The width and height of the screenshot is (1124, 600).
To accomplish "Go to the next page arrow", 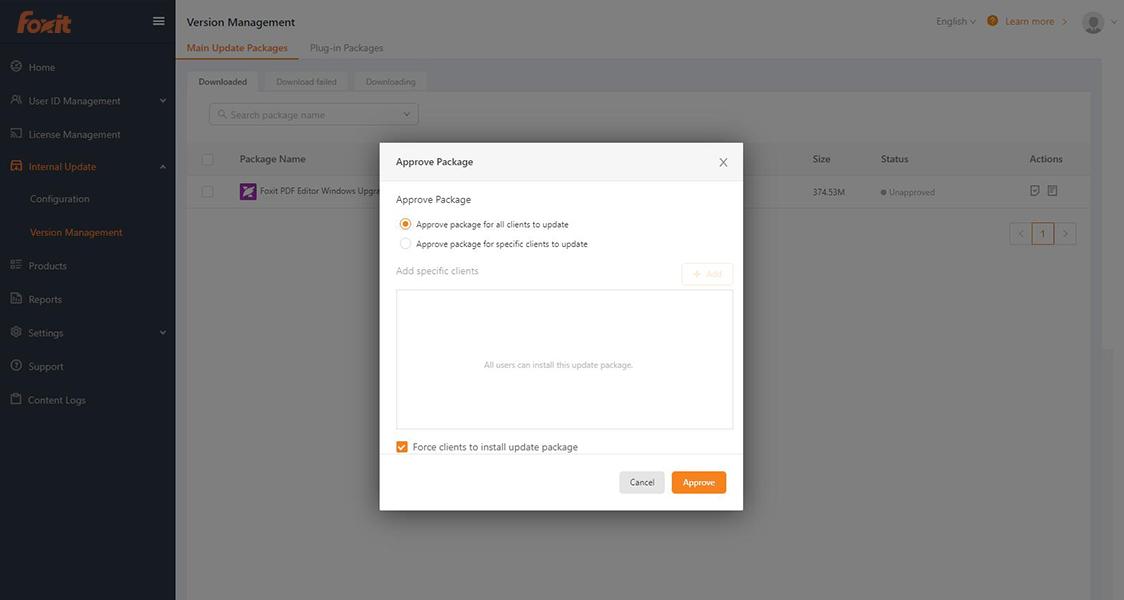I will [1065, 234].
